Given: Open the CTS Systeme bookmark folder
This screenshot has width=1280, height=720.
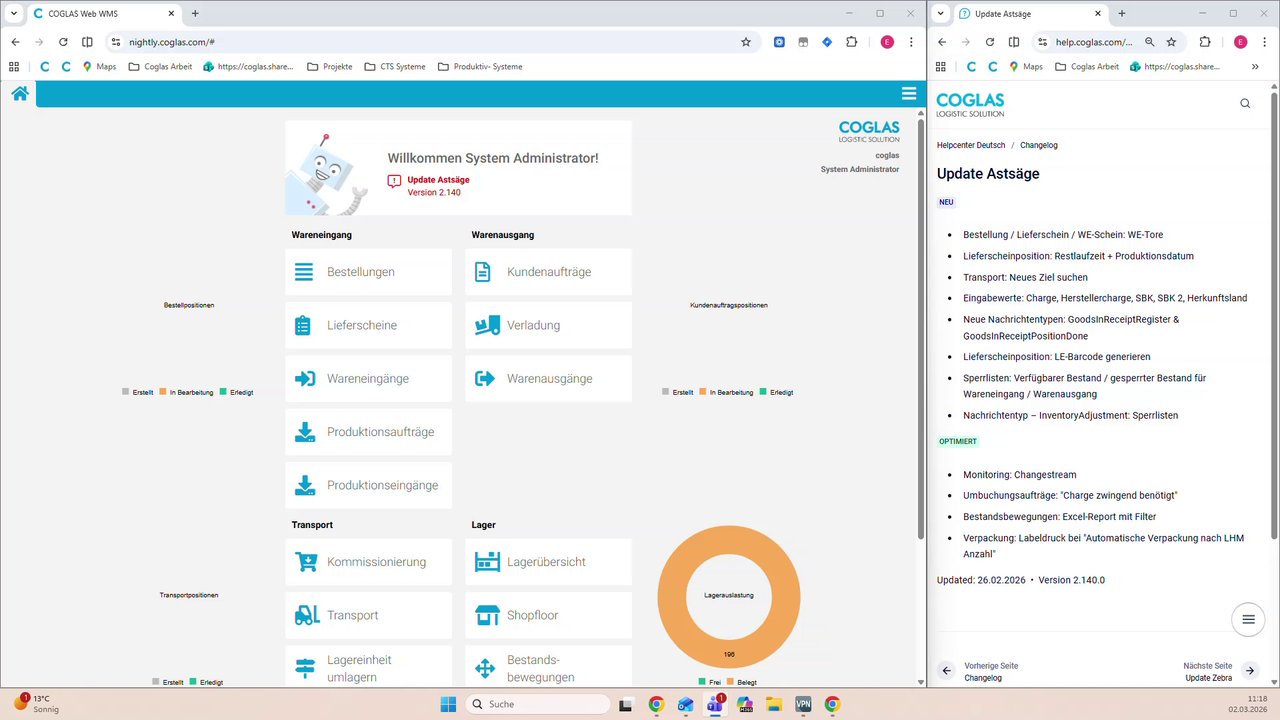Looking at the screenshot, I should click(x=394, y=67).
